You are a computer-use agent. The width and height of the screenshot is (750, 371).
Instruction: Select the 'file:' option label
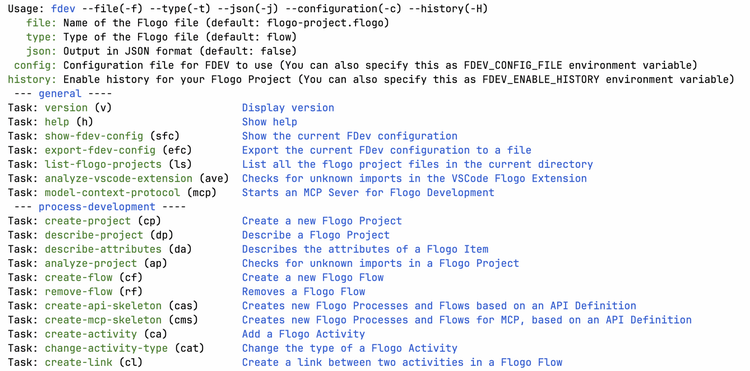pos(42,23)
